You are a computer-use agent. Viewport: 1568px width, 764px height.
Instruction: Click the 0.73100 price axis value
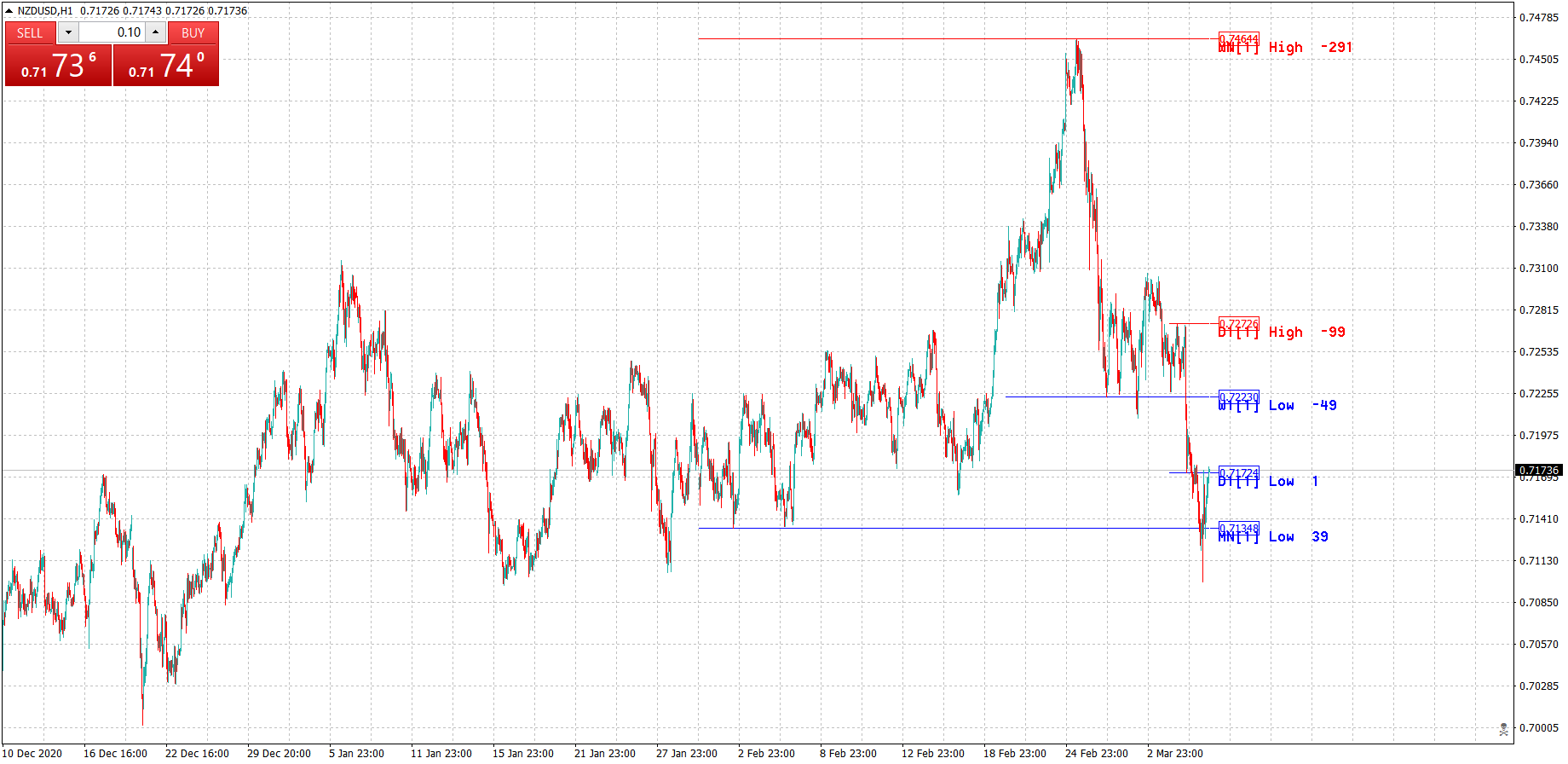(1539, 269)
